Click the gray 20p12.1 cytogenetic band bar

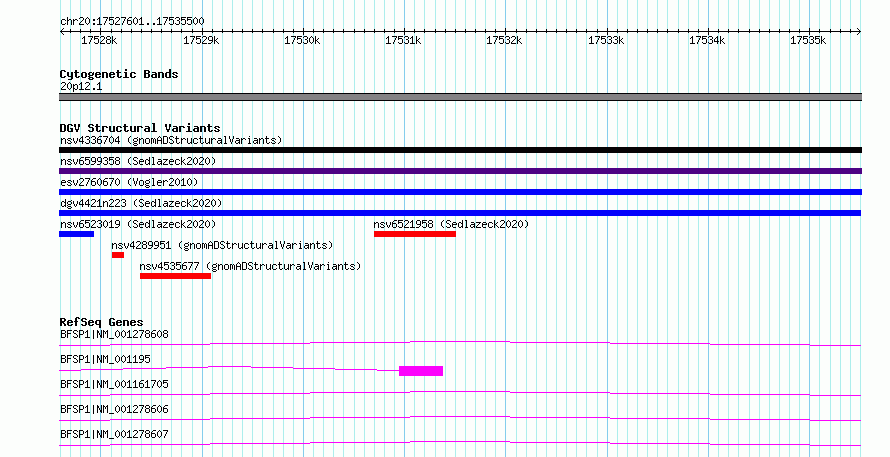460,97
